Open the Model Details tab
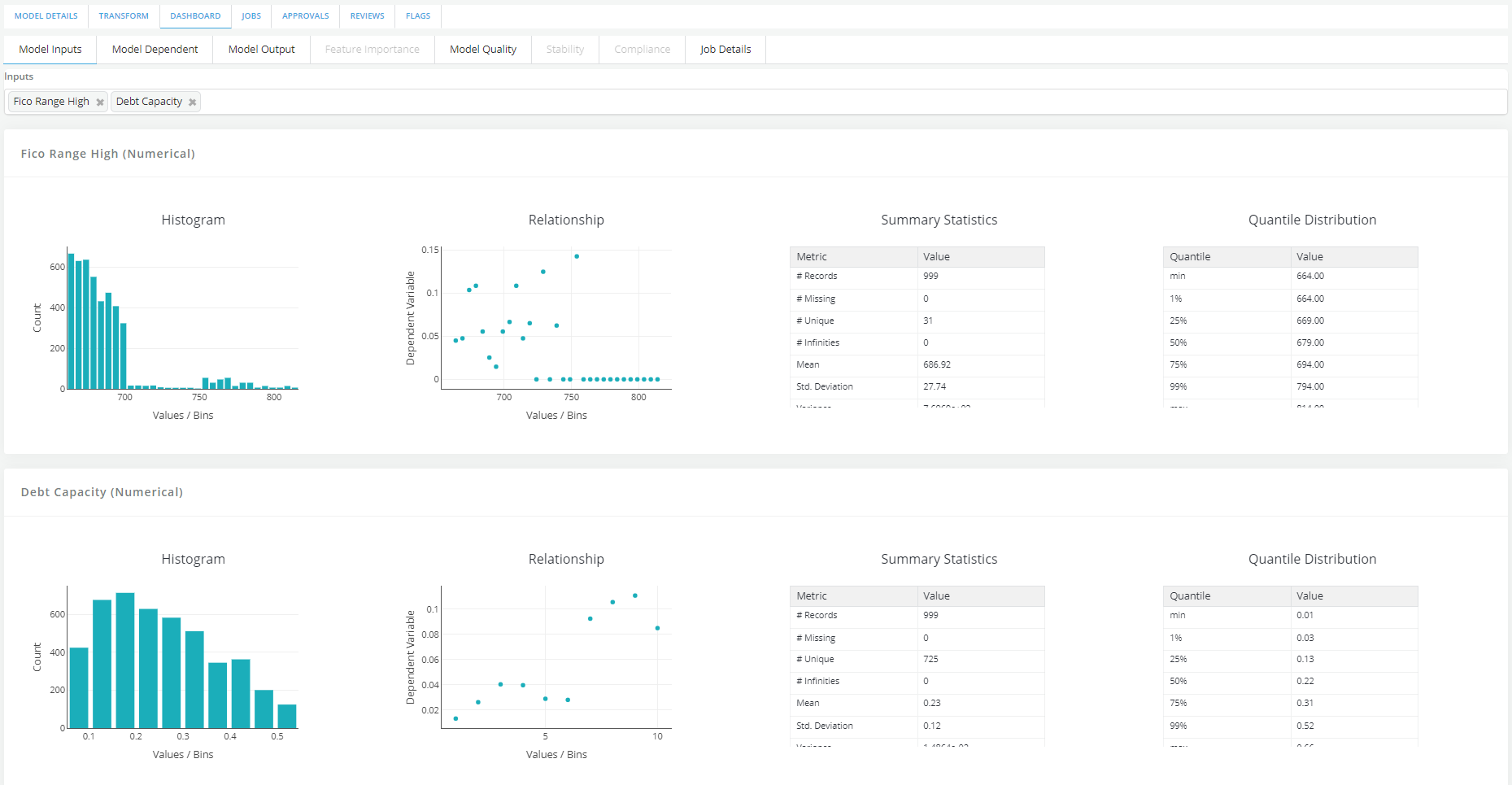1512x785 pixels. click(46, 16)
